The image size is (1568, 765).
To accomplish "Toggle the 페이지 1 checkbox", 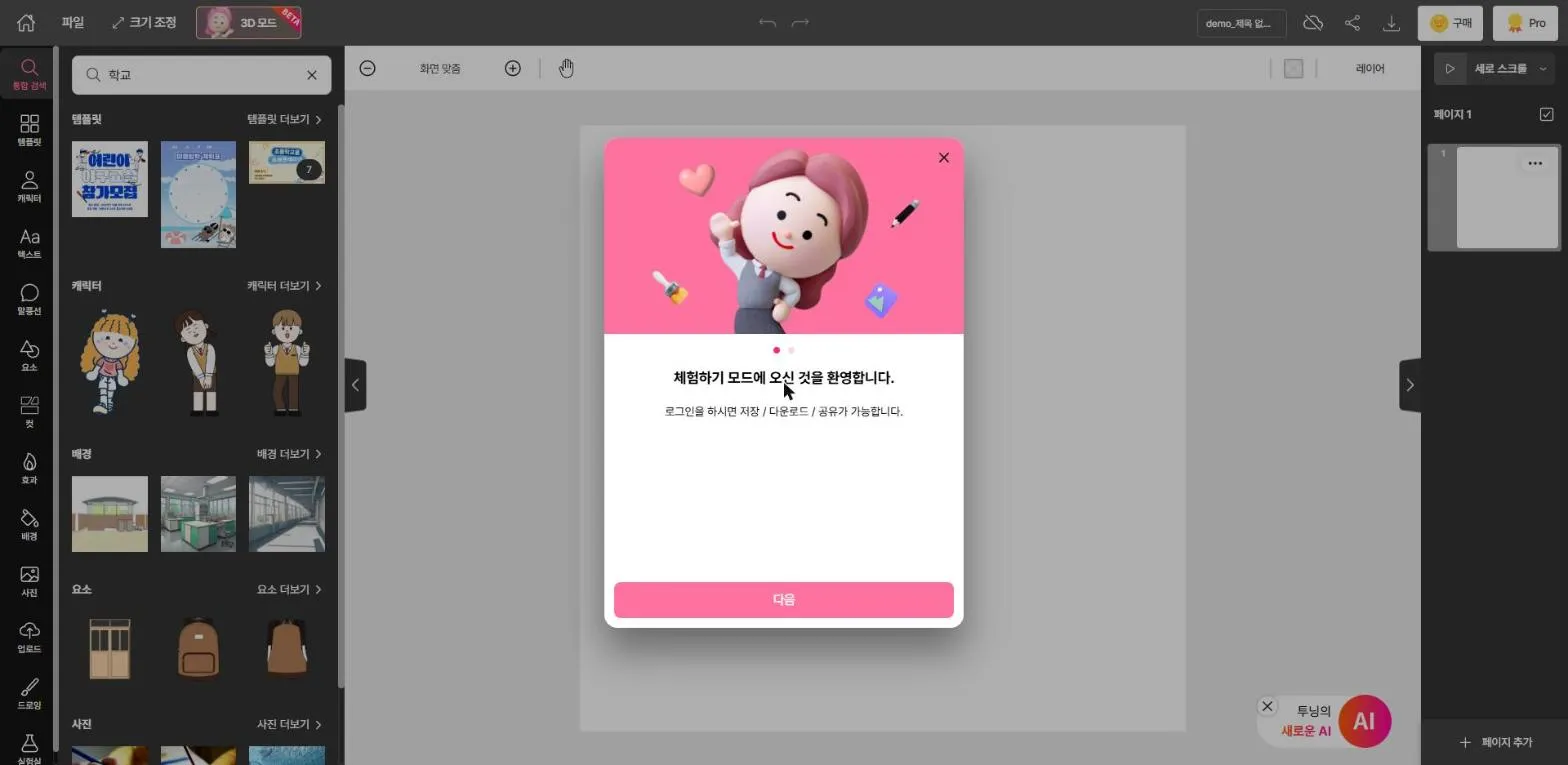I will click(x=1546, y=114).
